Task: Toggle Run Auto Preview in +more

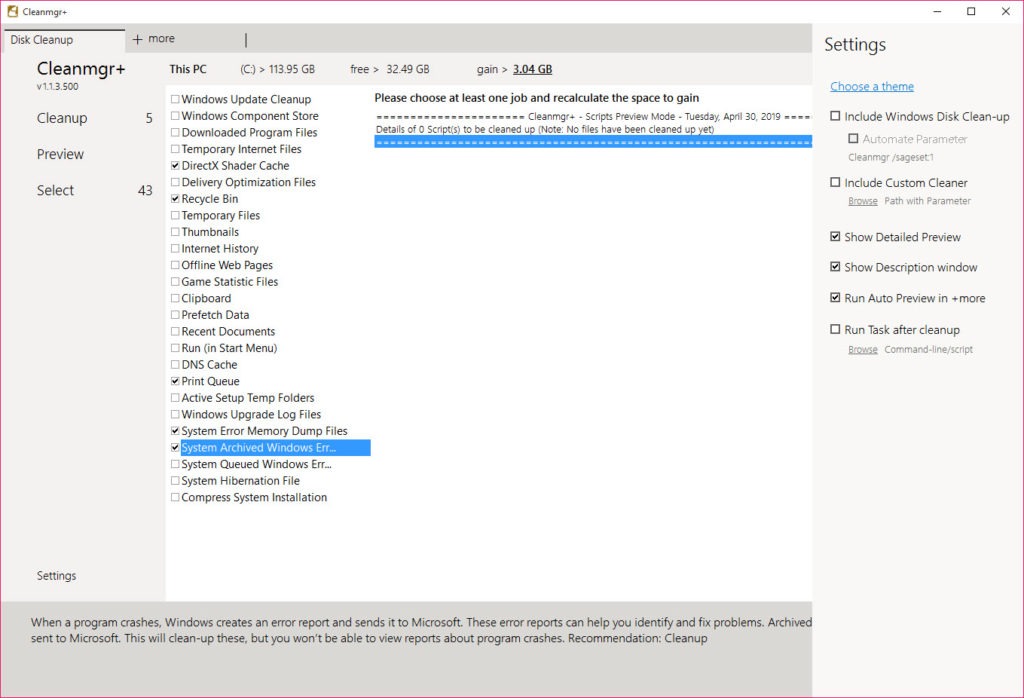Action: point(835,298)
